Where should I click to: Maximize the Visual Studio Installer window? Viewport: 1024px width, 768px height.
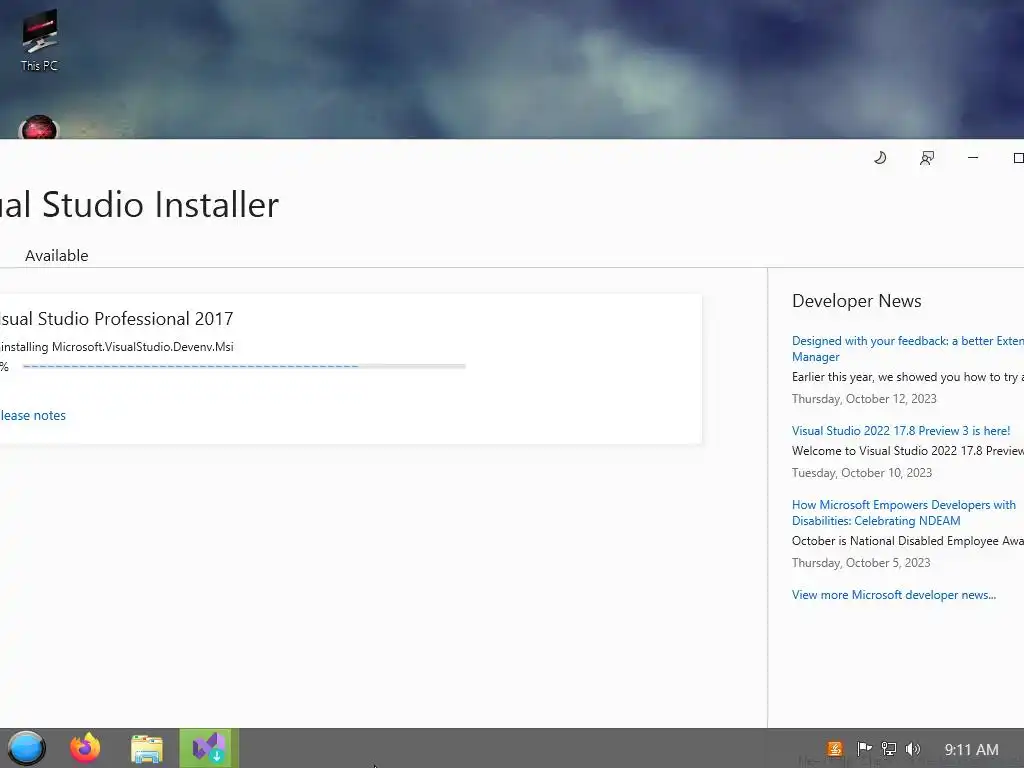pos(1018,158)
